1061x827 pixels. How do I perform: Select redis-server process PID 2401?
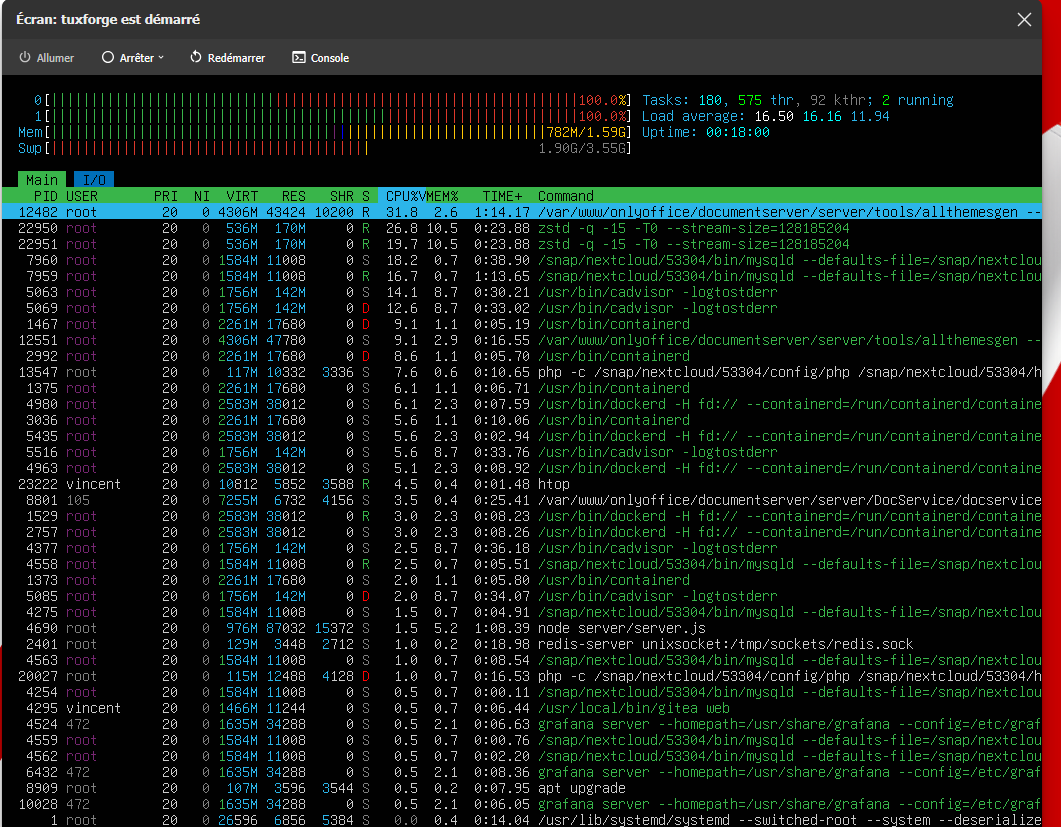522,644
